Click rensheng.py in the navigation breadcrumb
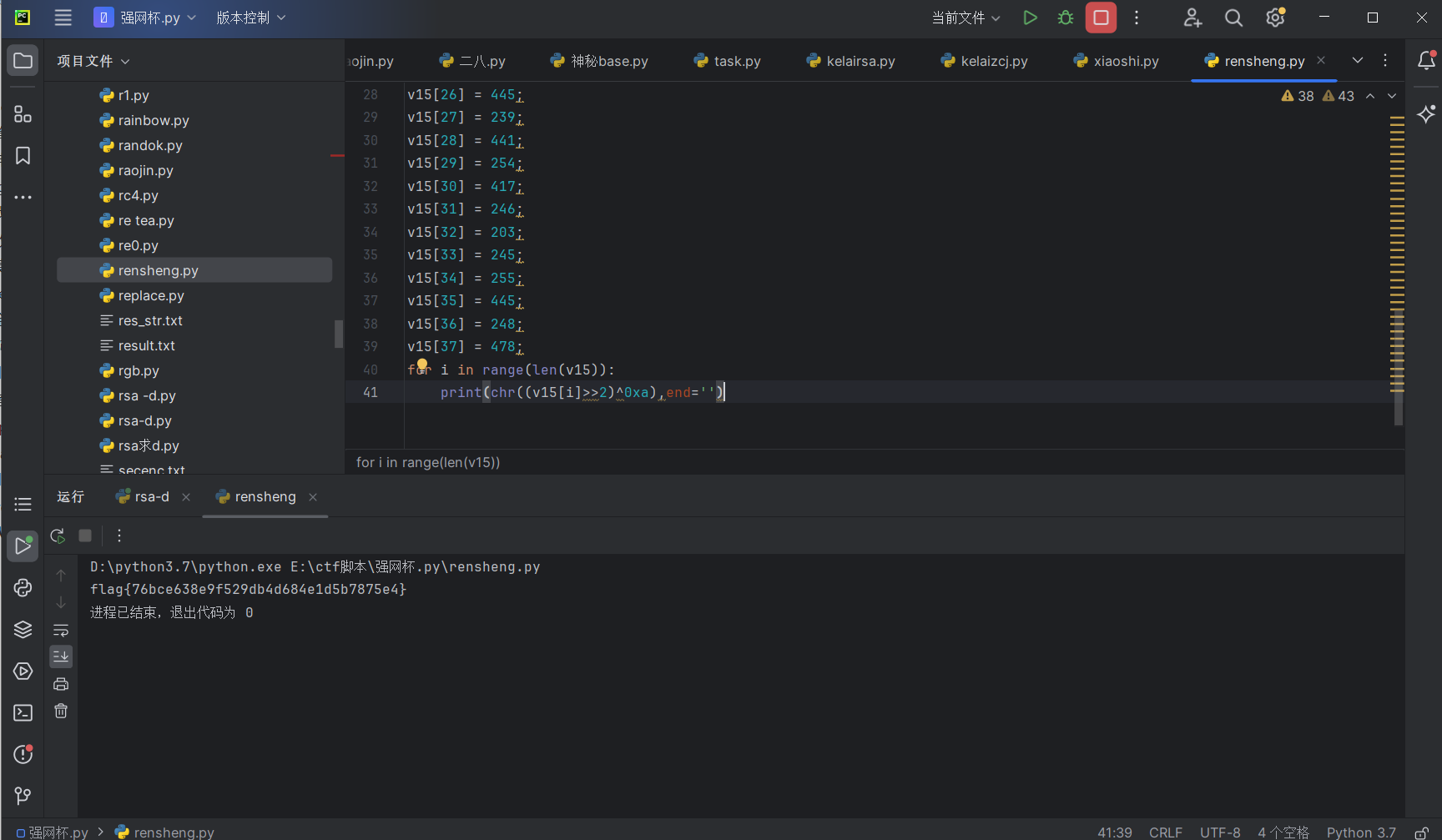The image size is (1442, 840). point(164,832)
